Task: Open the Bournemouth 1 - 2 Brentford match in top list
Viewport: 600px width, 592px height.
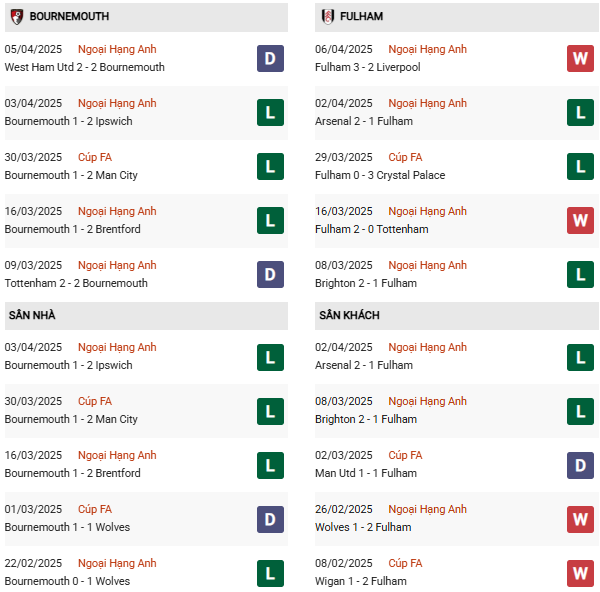Action: tap(72, 229)
